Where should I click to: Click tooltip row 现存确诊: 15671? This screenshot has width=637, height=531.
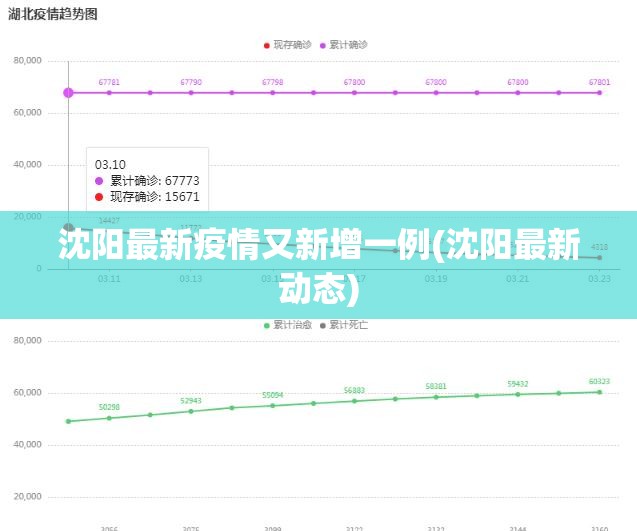click(x=147, y=197)
